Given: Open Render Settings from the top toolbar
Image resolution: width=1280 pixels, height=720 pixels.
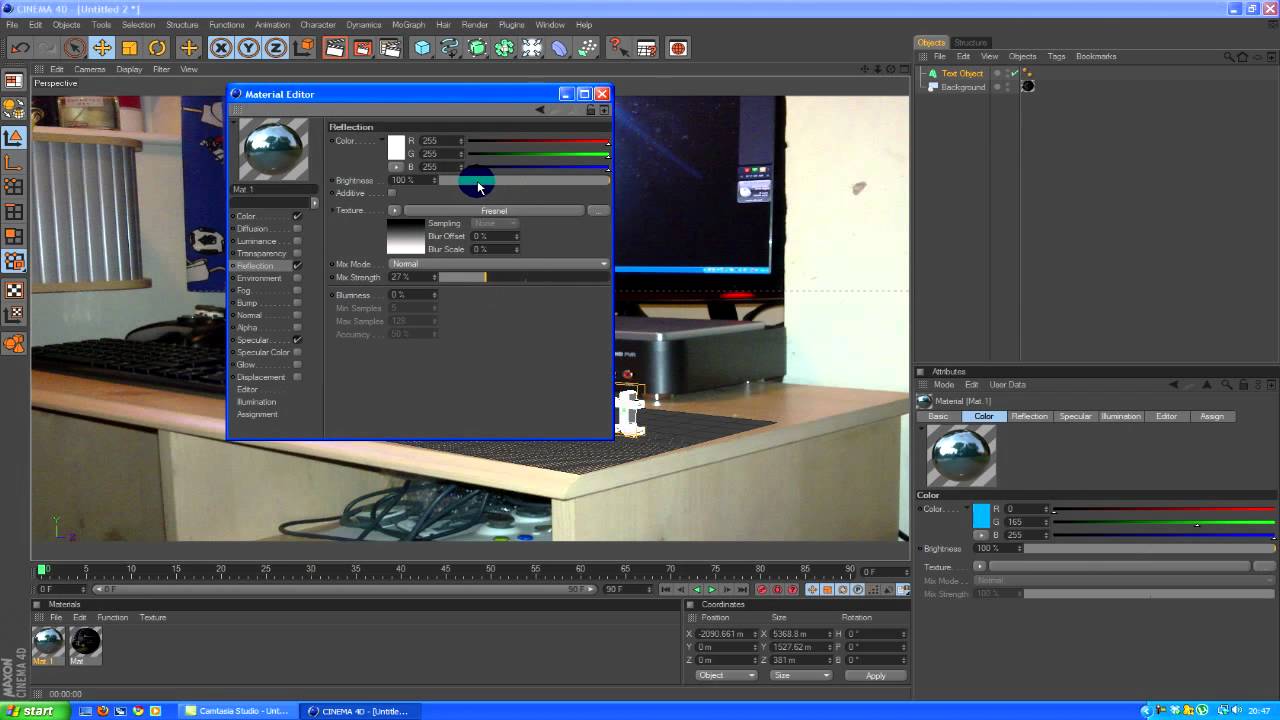Looking at the screenshot, I should click(x=390, y=48).
